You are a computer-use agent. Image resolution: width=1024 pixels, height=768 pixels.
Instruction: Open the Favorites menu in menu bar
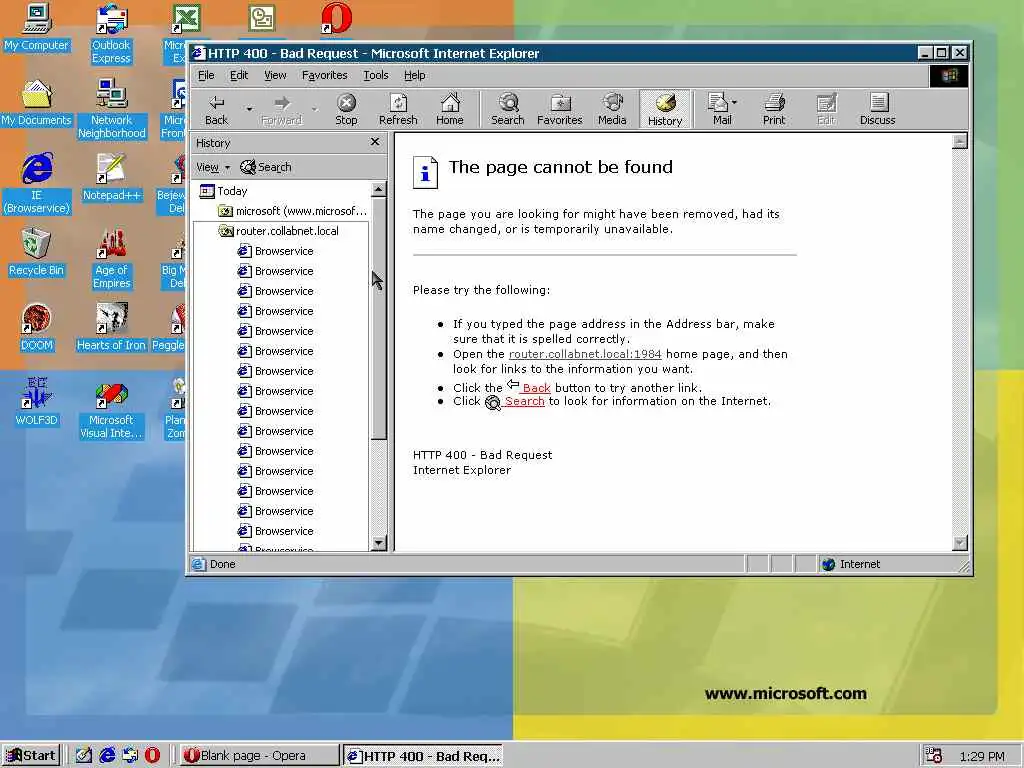325,75
